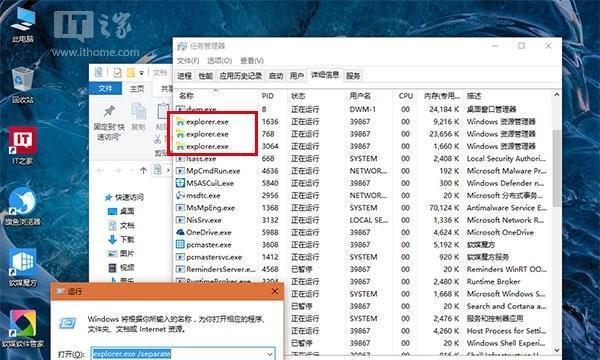600x360 pixels.
Task: Select the MsMpEng.exe process icon
Action: coord(180,208)
